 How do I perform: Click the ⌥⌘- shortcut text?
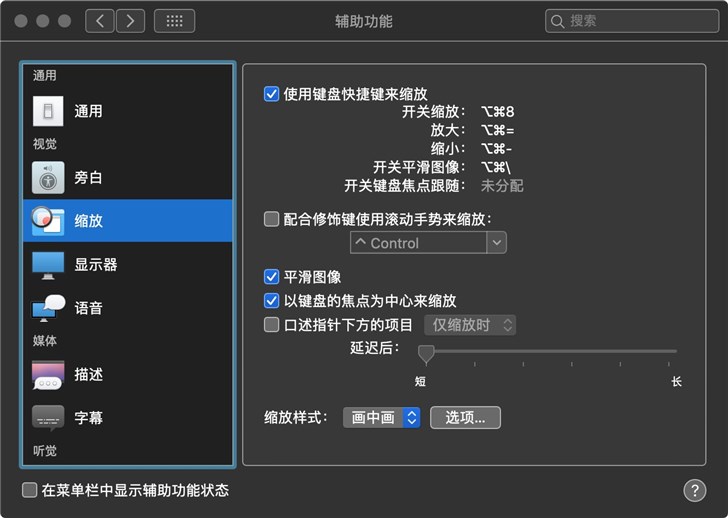(x=496, y=149)
